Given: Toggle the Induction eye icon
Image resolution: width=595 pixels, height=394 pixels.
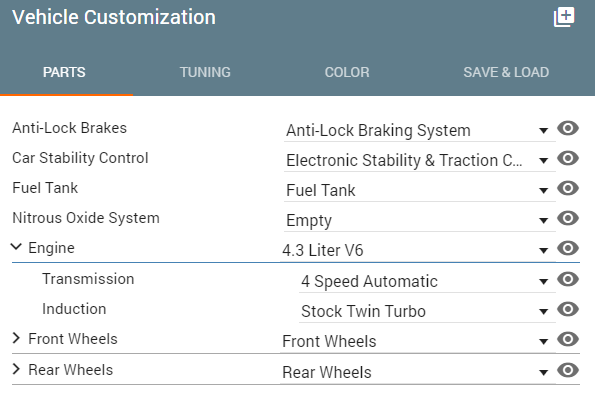Looking at the screenshot, I should (x=568, y=309).
